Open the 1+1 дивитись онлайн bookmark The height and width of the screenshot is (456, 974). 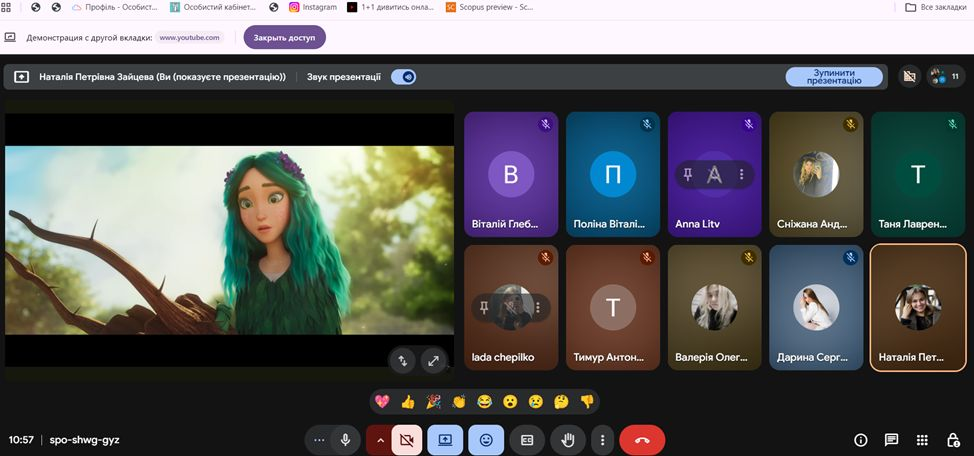pyautogui.click(x=391, y=7)
